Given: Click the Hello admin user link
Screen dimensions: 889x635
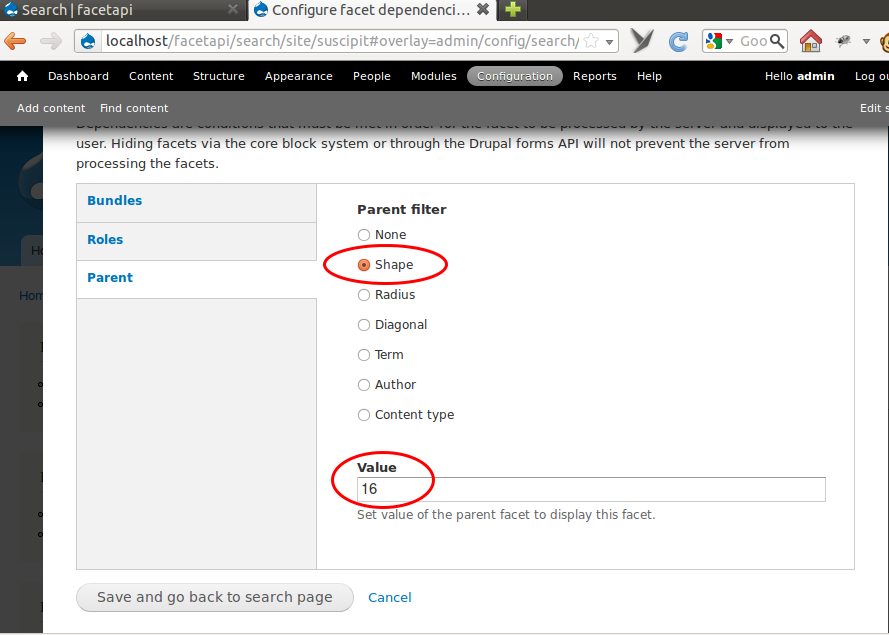Looking at the screenshot, I should click(x=799, y=76).
